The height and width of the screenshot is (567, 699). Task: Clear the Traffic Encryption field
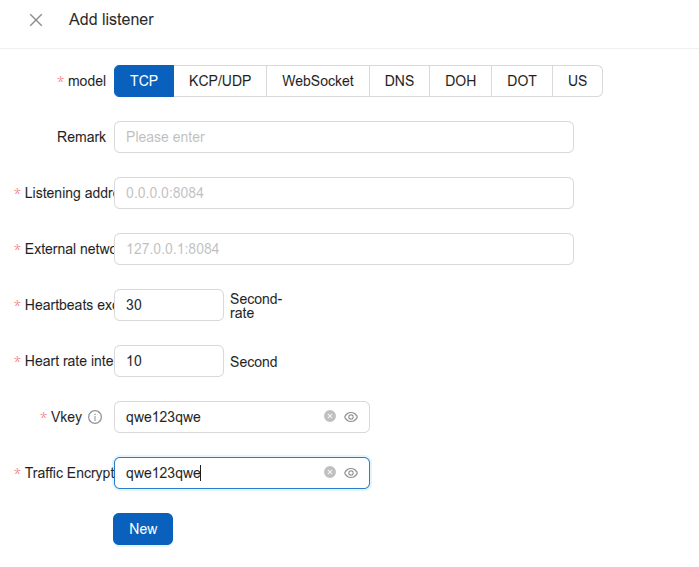[x=330, y=472]
